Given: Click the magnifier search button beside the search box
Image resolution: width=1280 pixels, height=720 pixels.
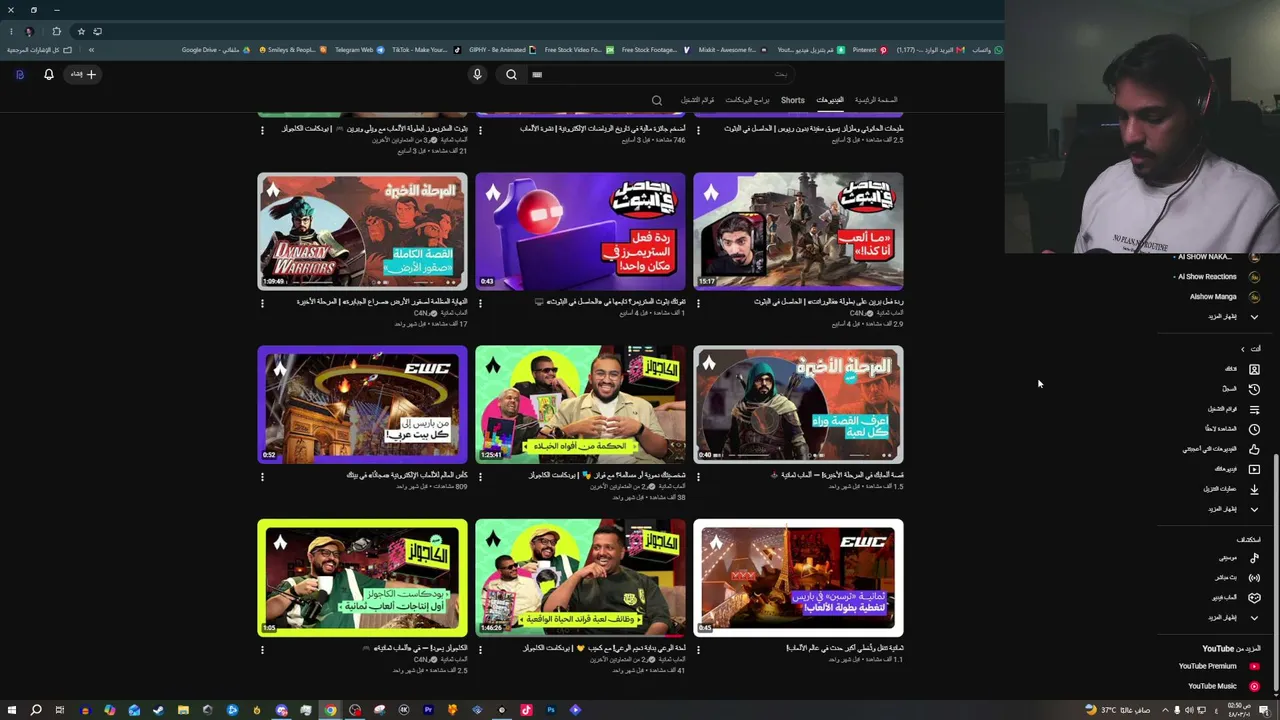Looking at the screenshot, I should click(511, 74).
